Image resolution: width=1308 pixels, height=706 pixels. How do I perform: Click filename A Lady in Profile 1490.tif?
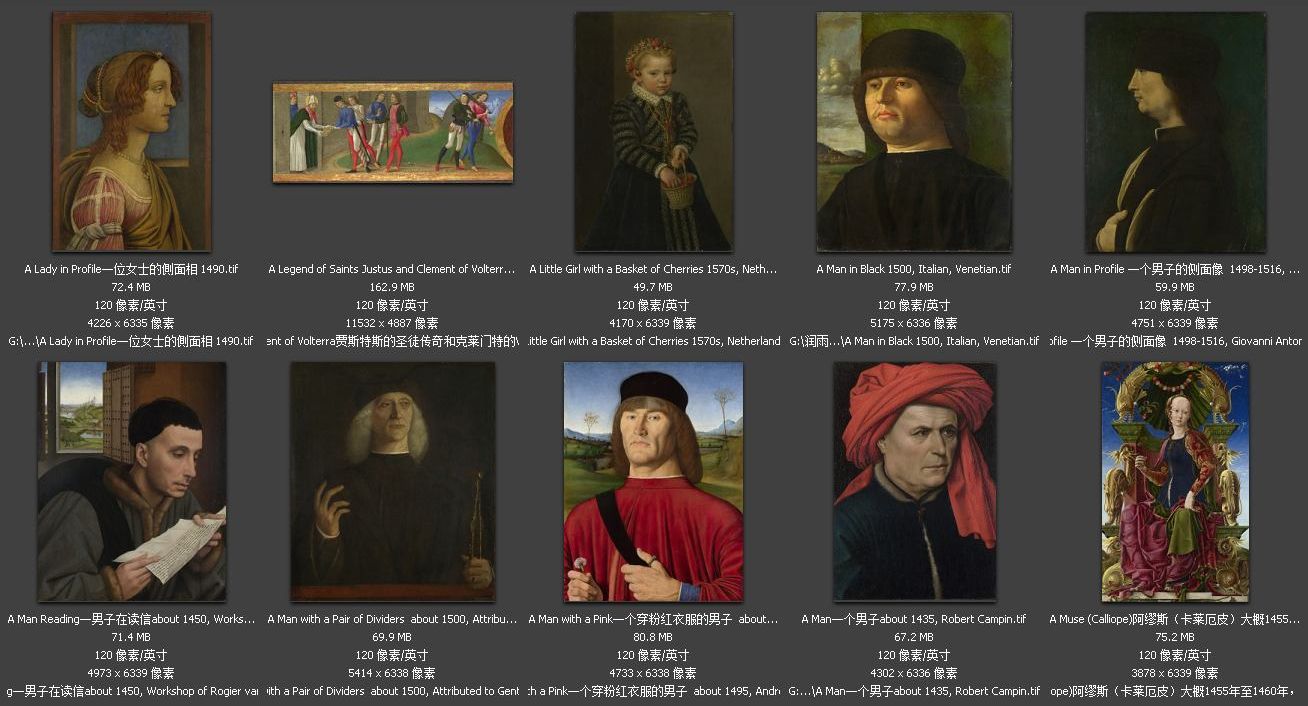point(131,269)
